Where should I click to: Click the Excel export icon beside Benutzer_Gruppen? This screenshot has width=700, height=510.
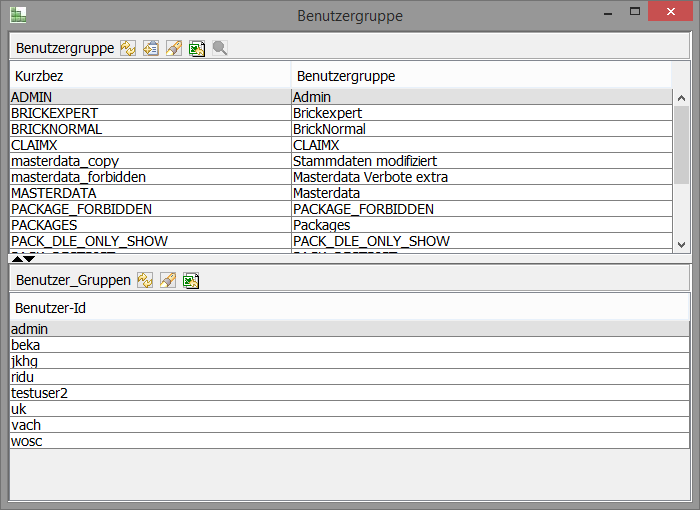pos(191,280)
